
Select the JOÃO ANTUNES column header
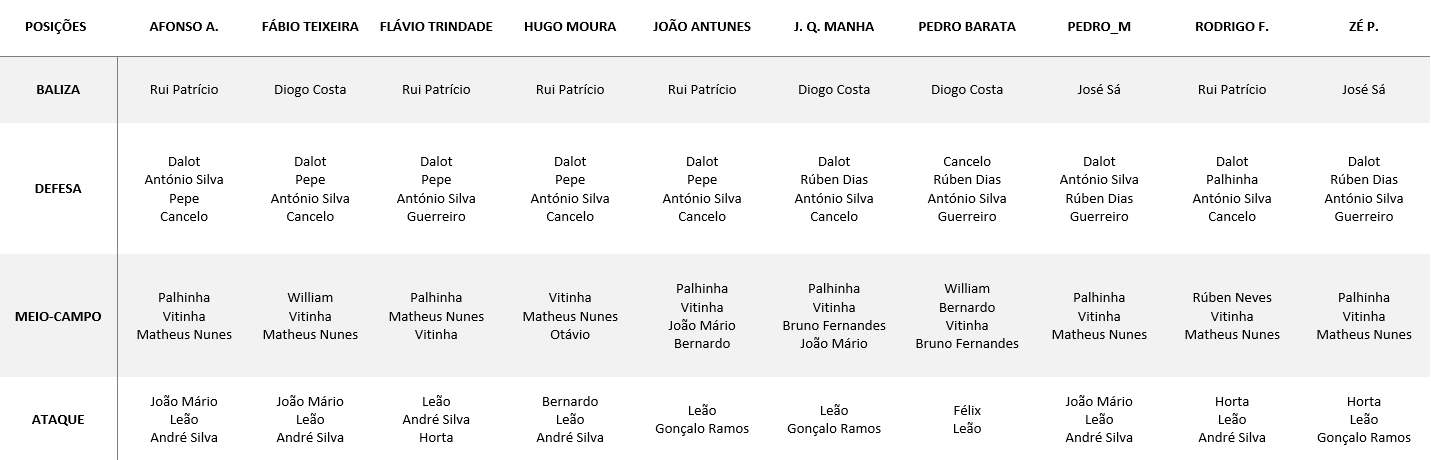[702, 27]
